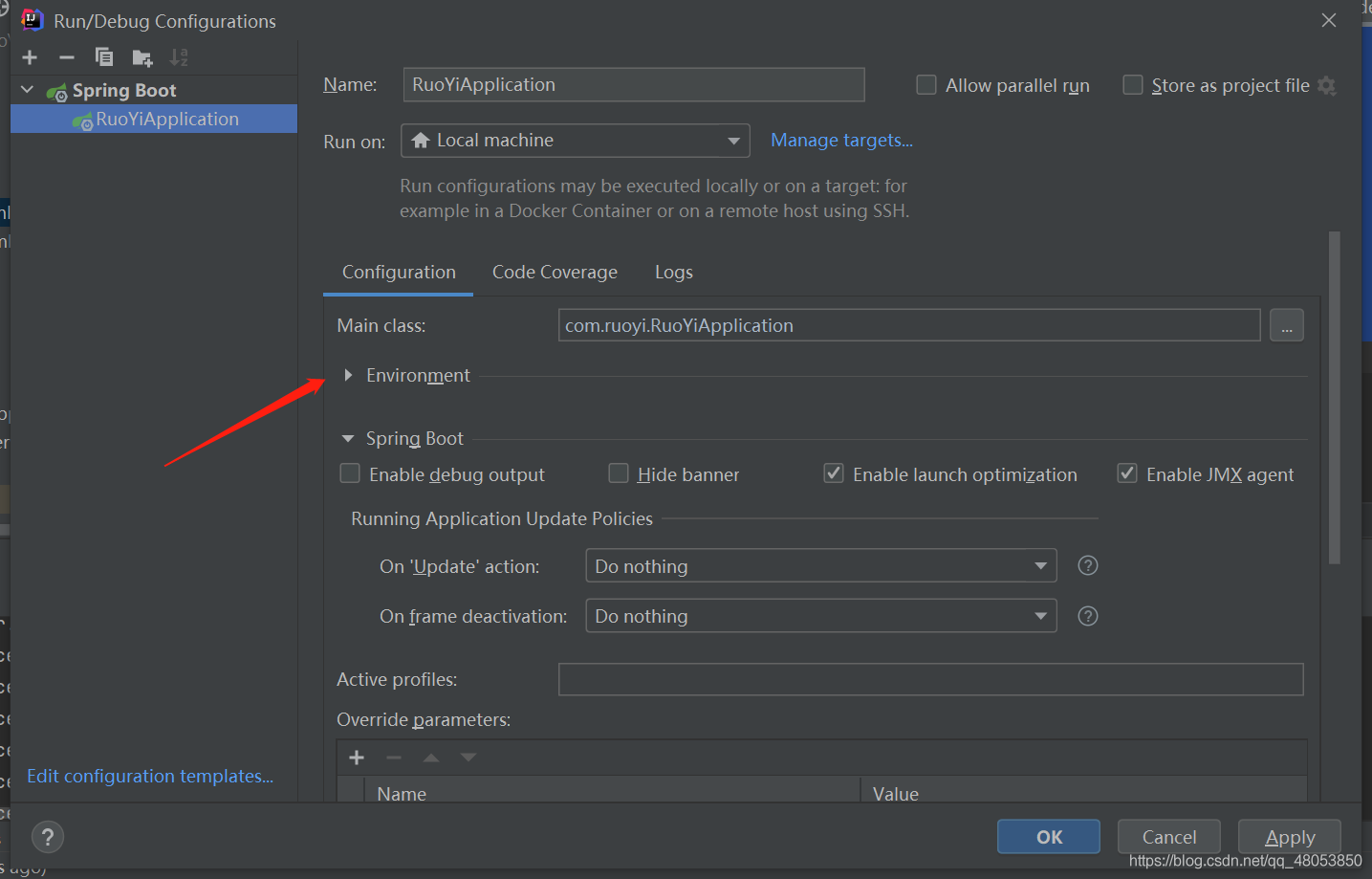Remove the selected configuration
The image size is (1372, 879).
click(66, 56)
